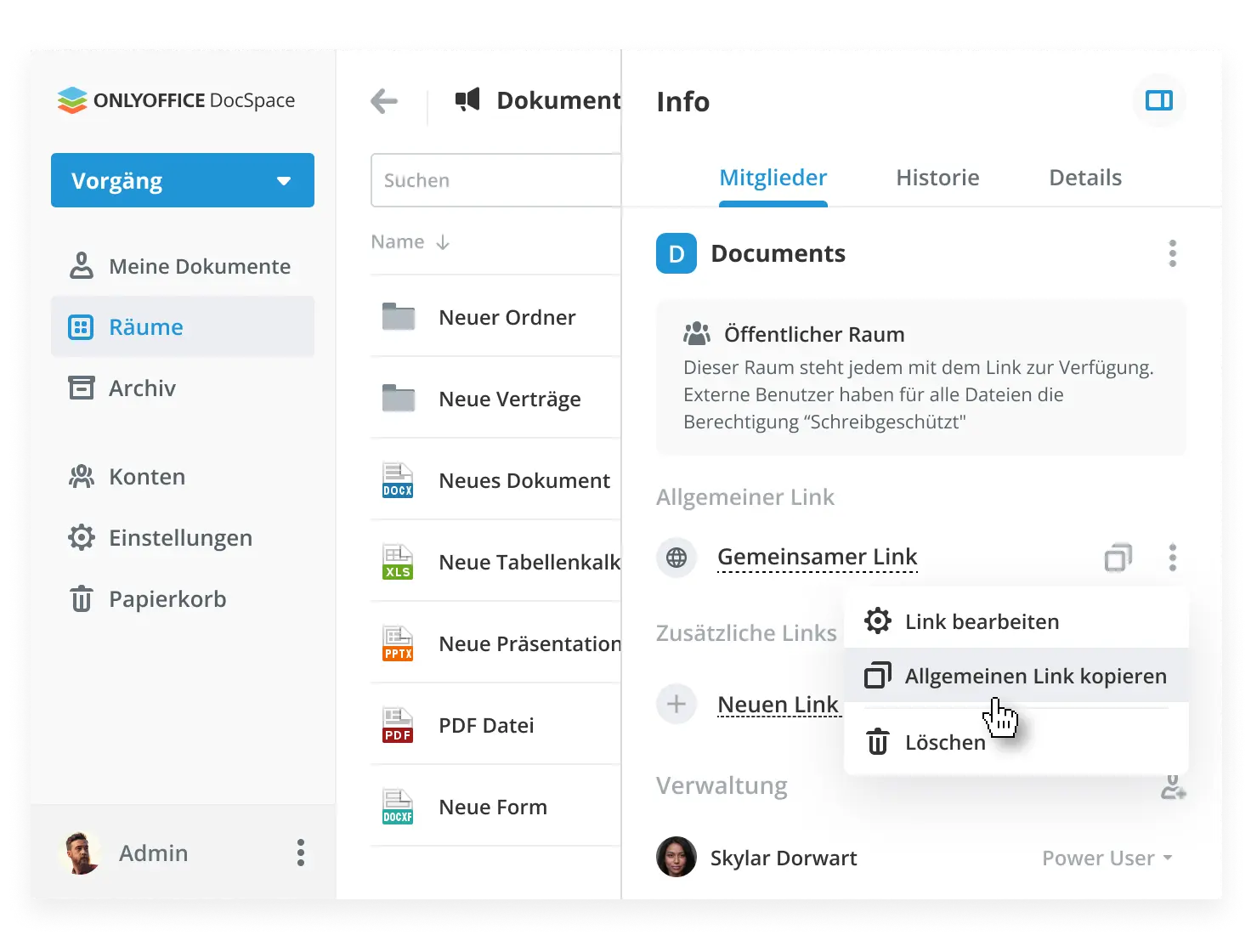Toggle the panel layout icon in Info header

click(1158, 101)
